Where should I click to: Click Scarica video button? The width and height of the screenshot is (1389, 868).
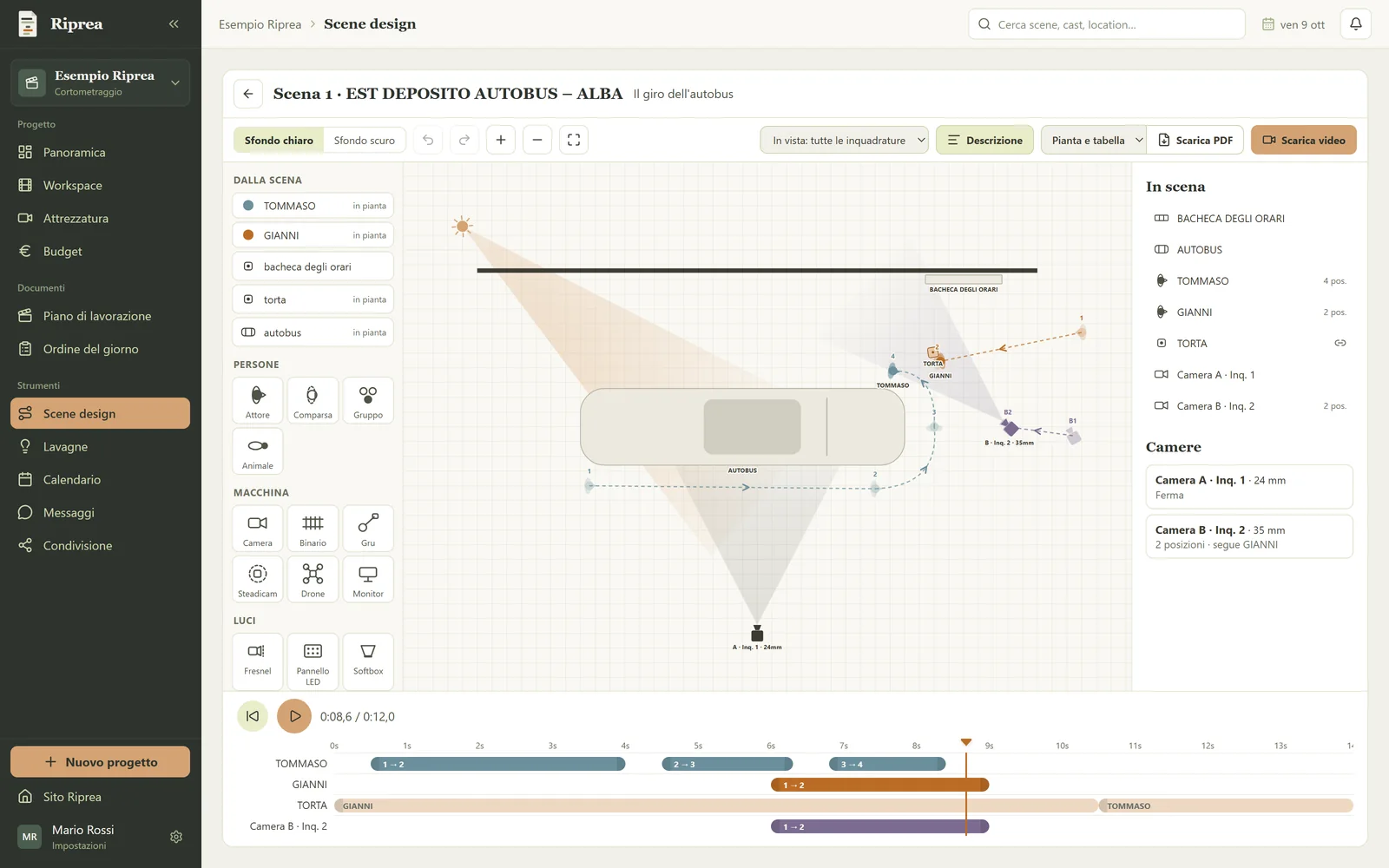click(1304, 140)
